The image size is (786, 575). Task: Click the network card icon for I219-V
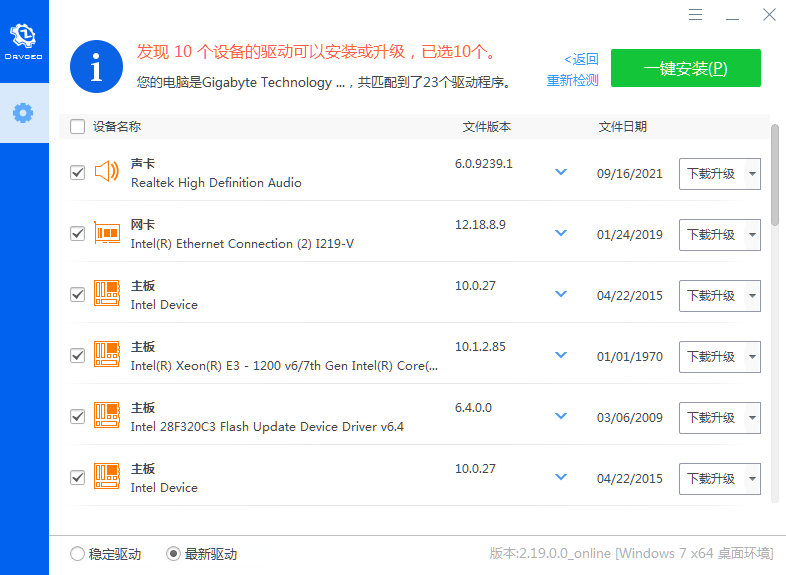107,233
